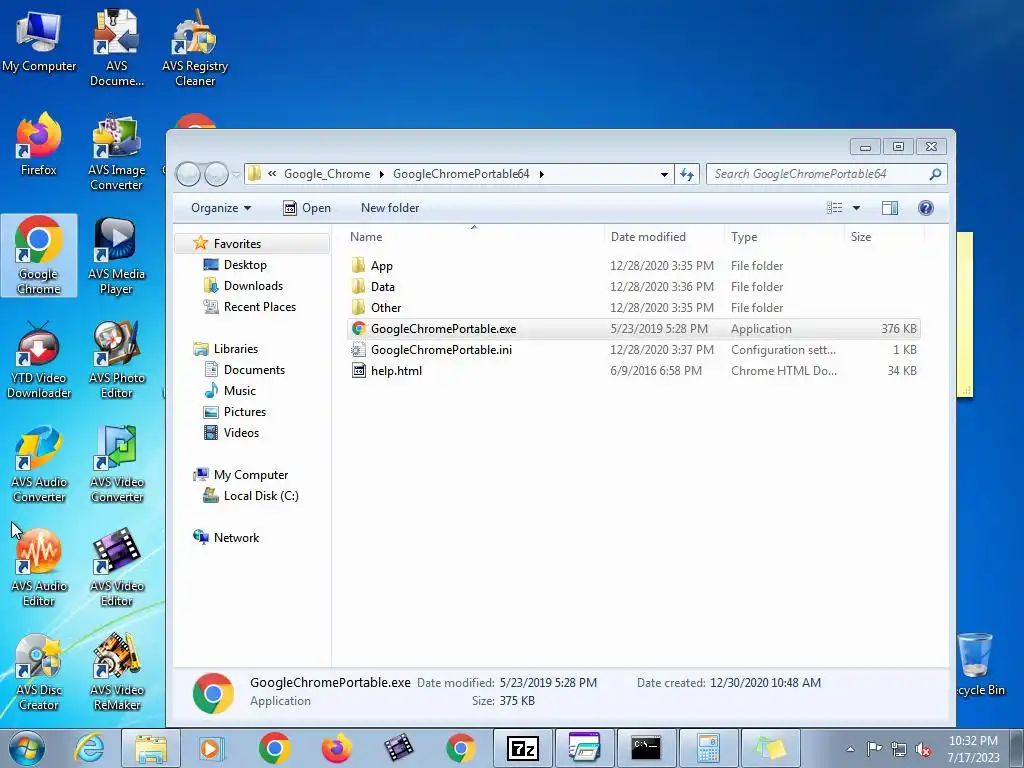Open the Organize dropdown menu

[221, 208]
